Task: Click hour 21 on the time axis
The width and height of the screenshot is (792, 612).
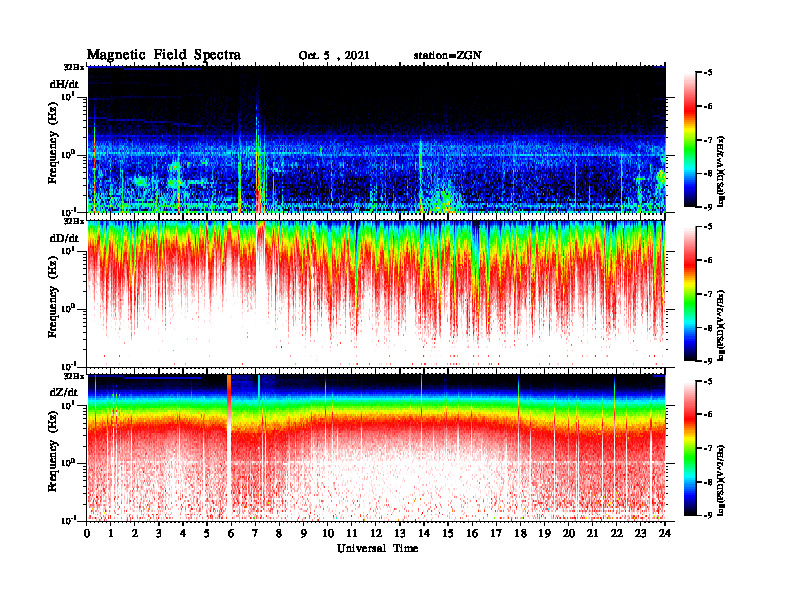Action: pyautogui.click(x=592, y=534)
